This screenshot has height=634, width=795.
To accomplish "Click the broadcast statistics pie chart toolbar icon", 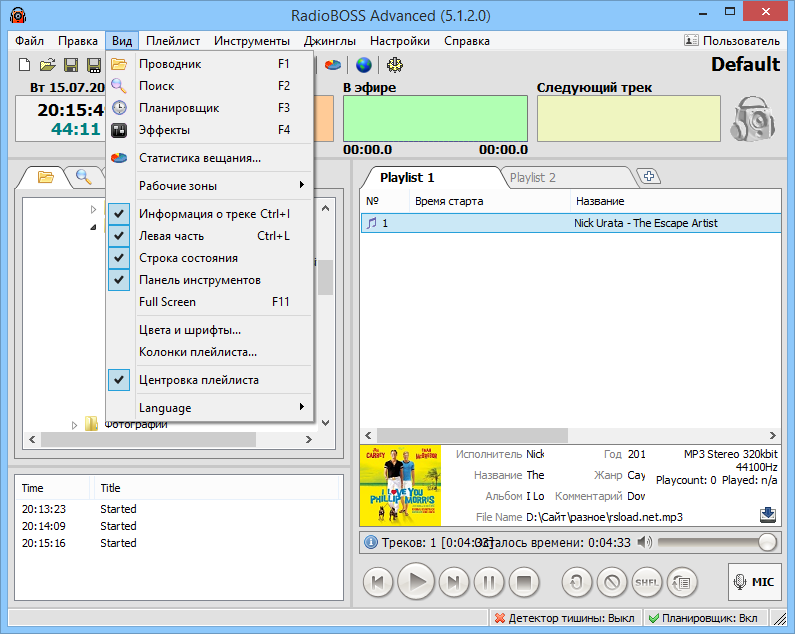I will tap(333, 64).
